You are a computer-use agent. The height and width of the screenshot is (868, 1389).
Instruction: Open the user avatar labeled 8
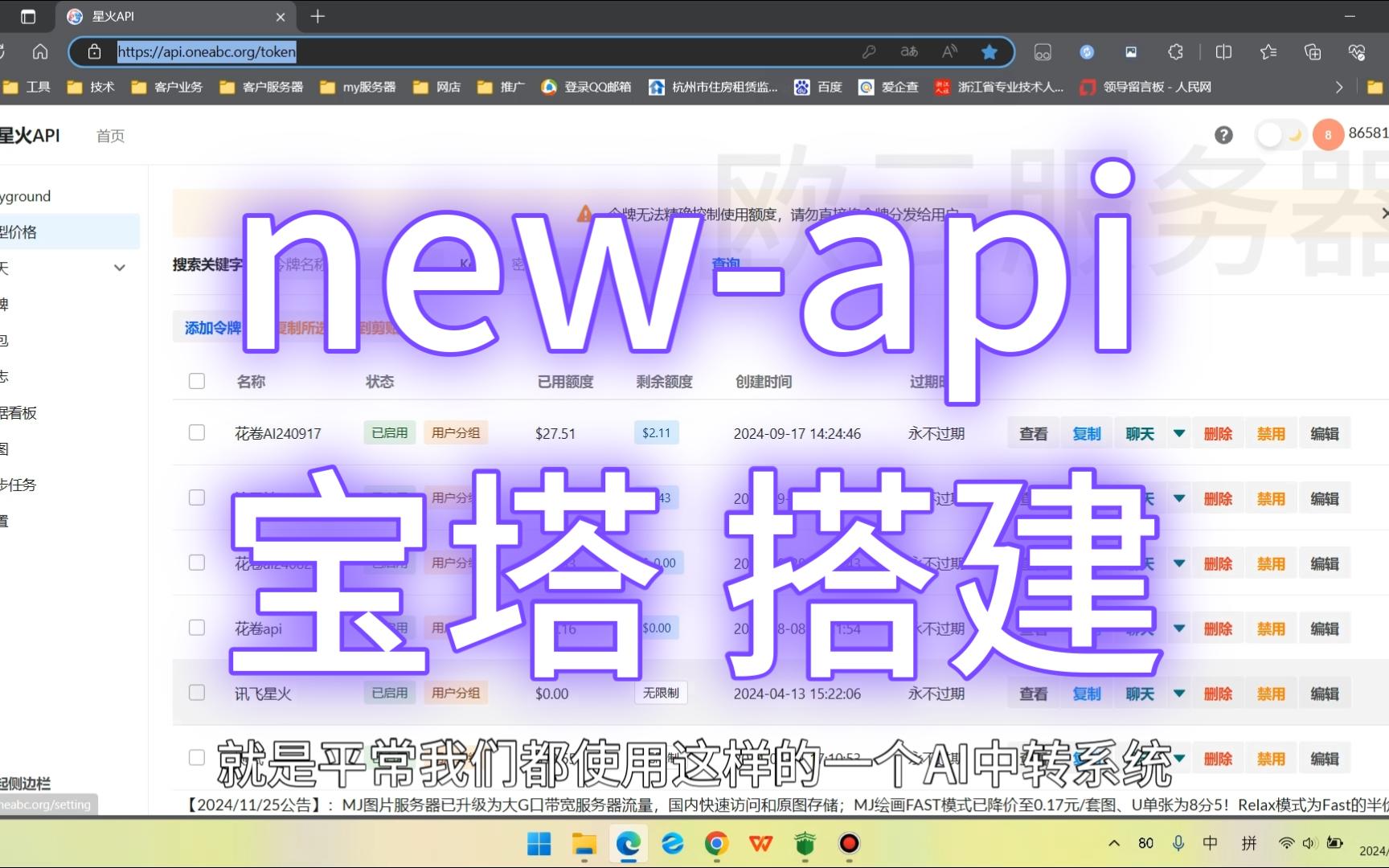point(1328,135)
